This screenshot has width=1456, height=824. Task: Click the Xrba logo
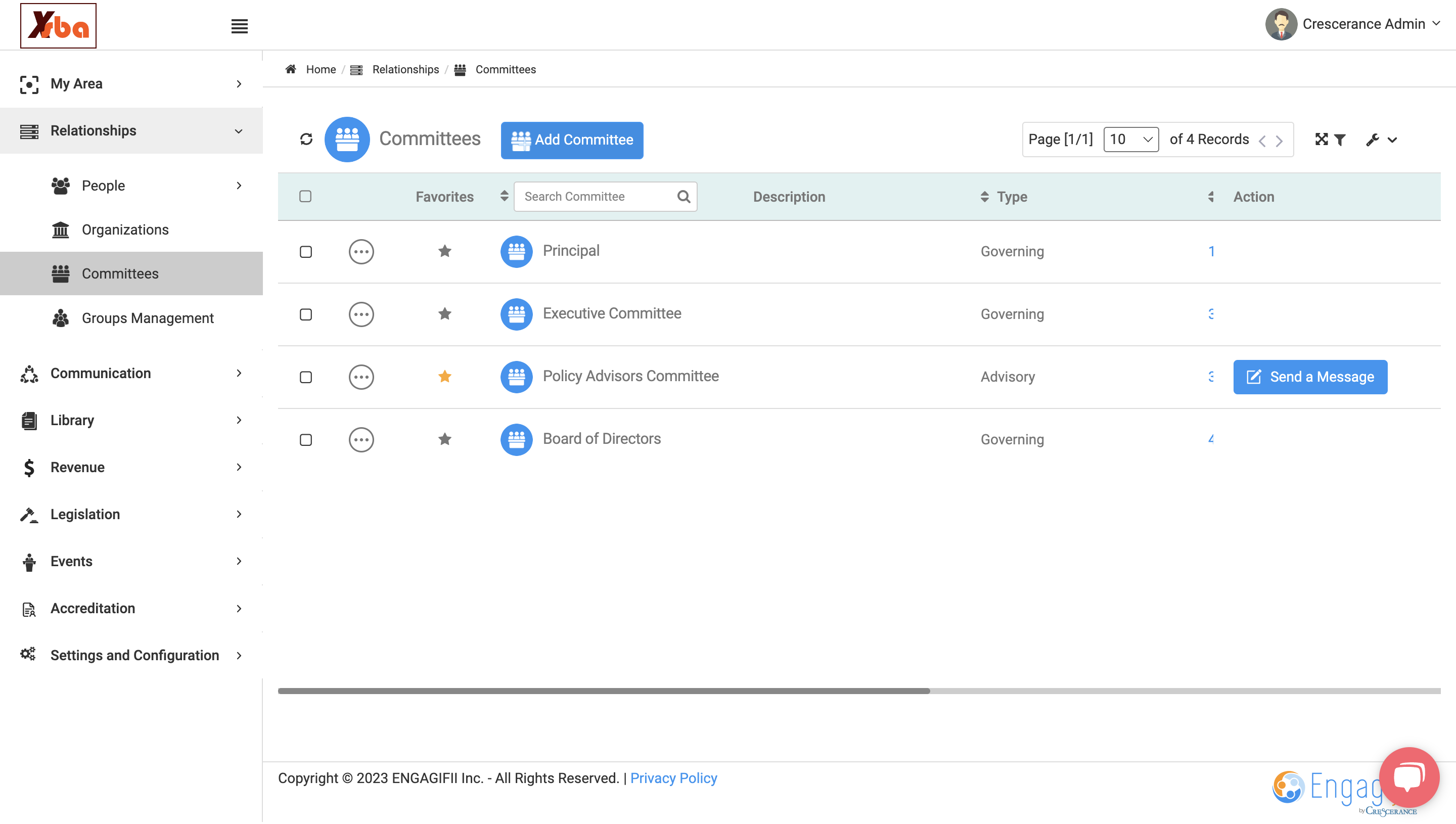[58, 25]
